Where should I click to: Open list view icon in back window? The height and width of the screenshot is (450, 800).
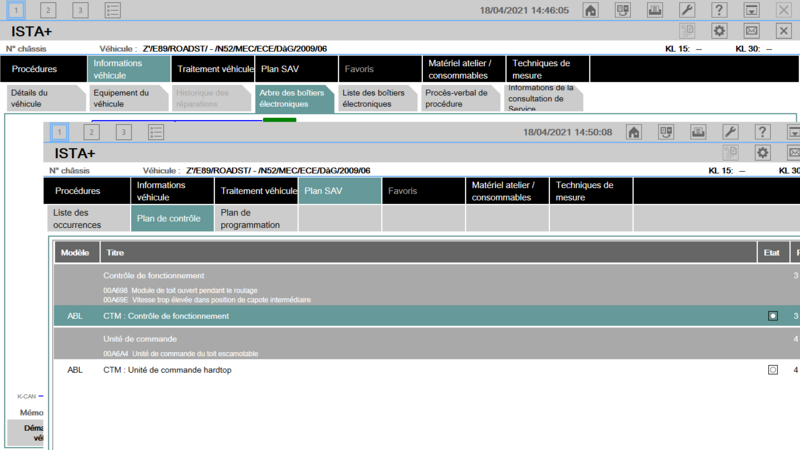[x=112, y=10]
